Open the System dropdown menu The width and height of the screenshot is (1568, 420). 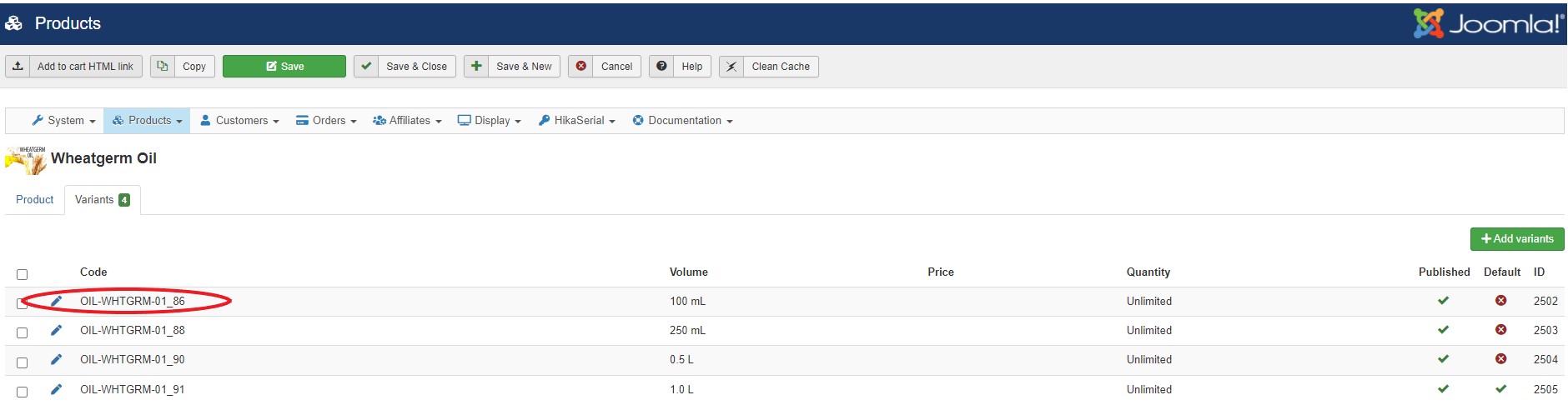[x=63, y=121]
